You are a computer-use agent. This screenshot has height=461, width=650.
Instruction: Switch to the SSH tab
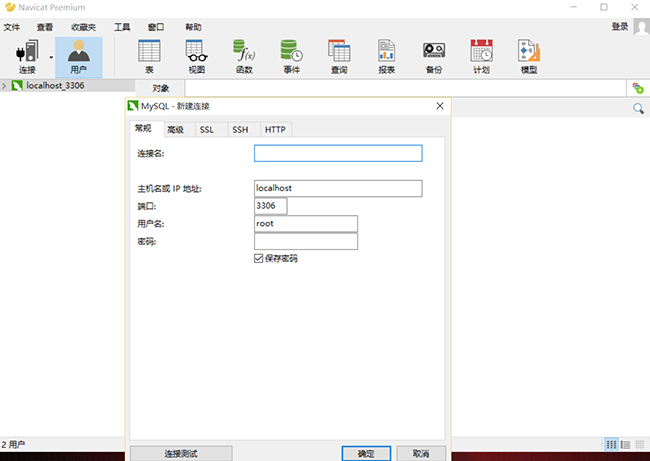pyautogui.click(x=240, y=130)
